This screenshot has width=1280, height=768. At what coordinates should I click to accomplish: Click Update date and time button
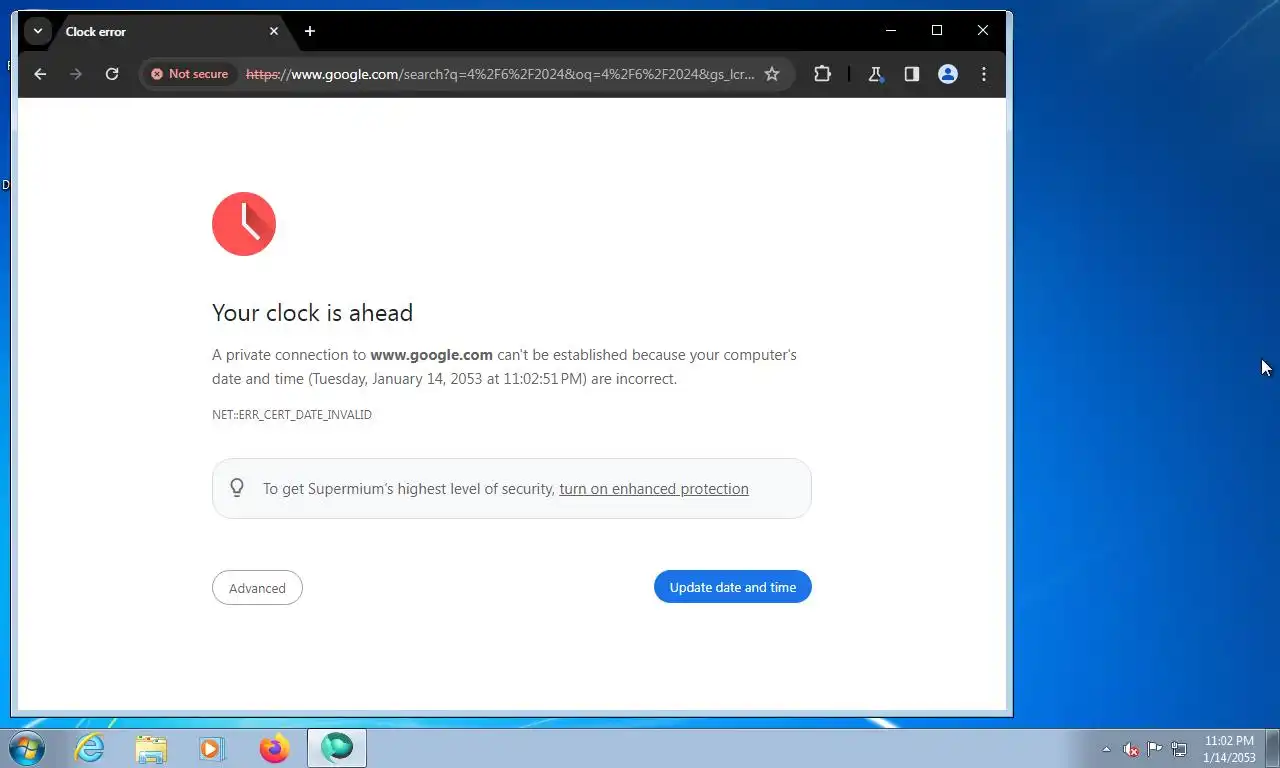tap(733, 587)
